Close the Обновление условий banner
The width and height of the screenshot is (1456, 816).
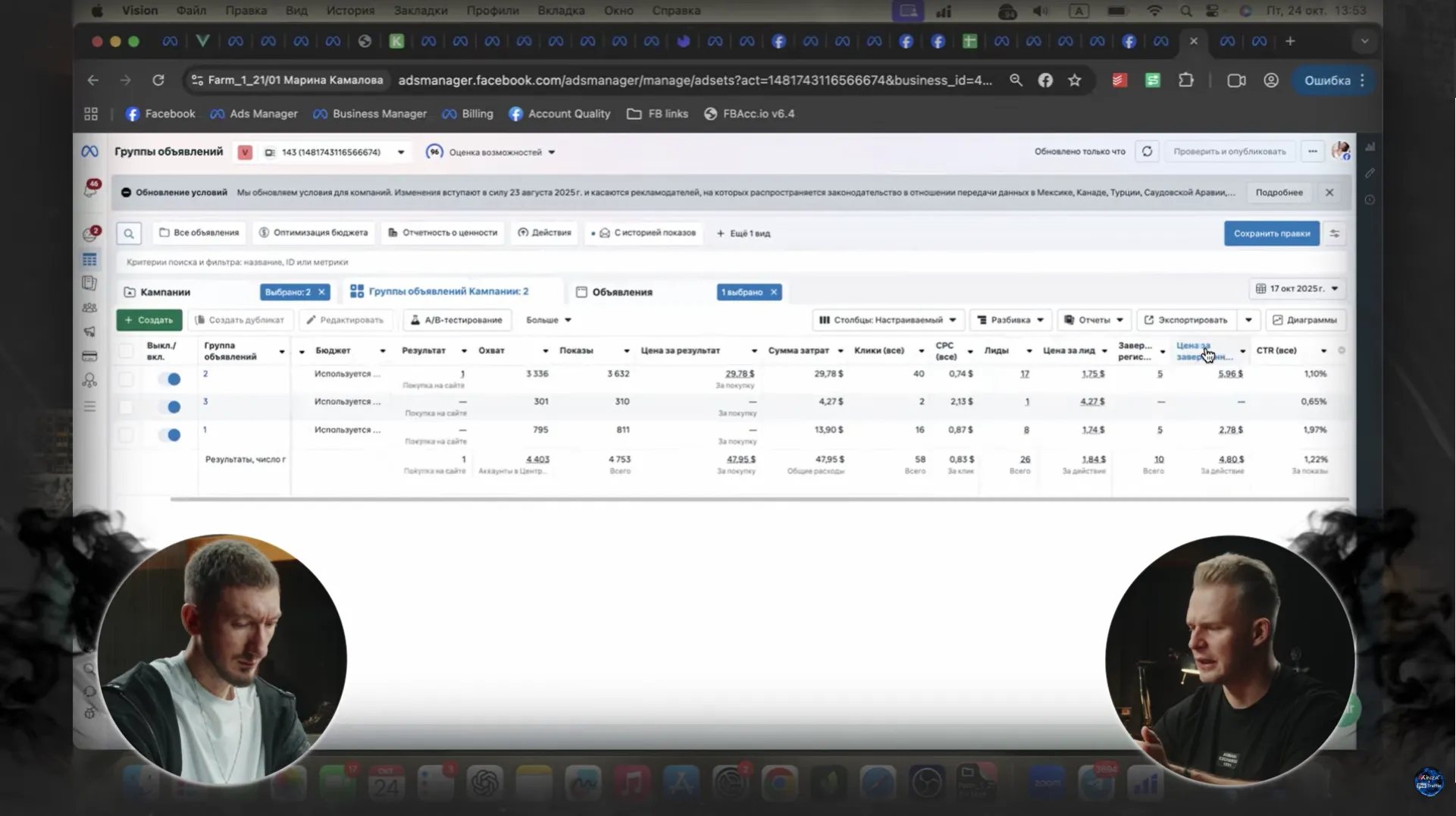pyautogui.click(x=1329, y=193)
